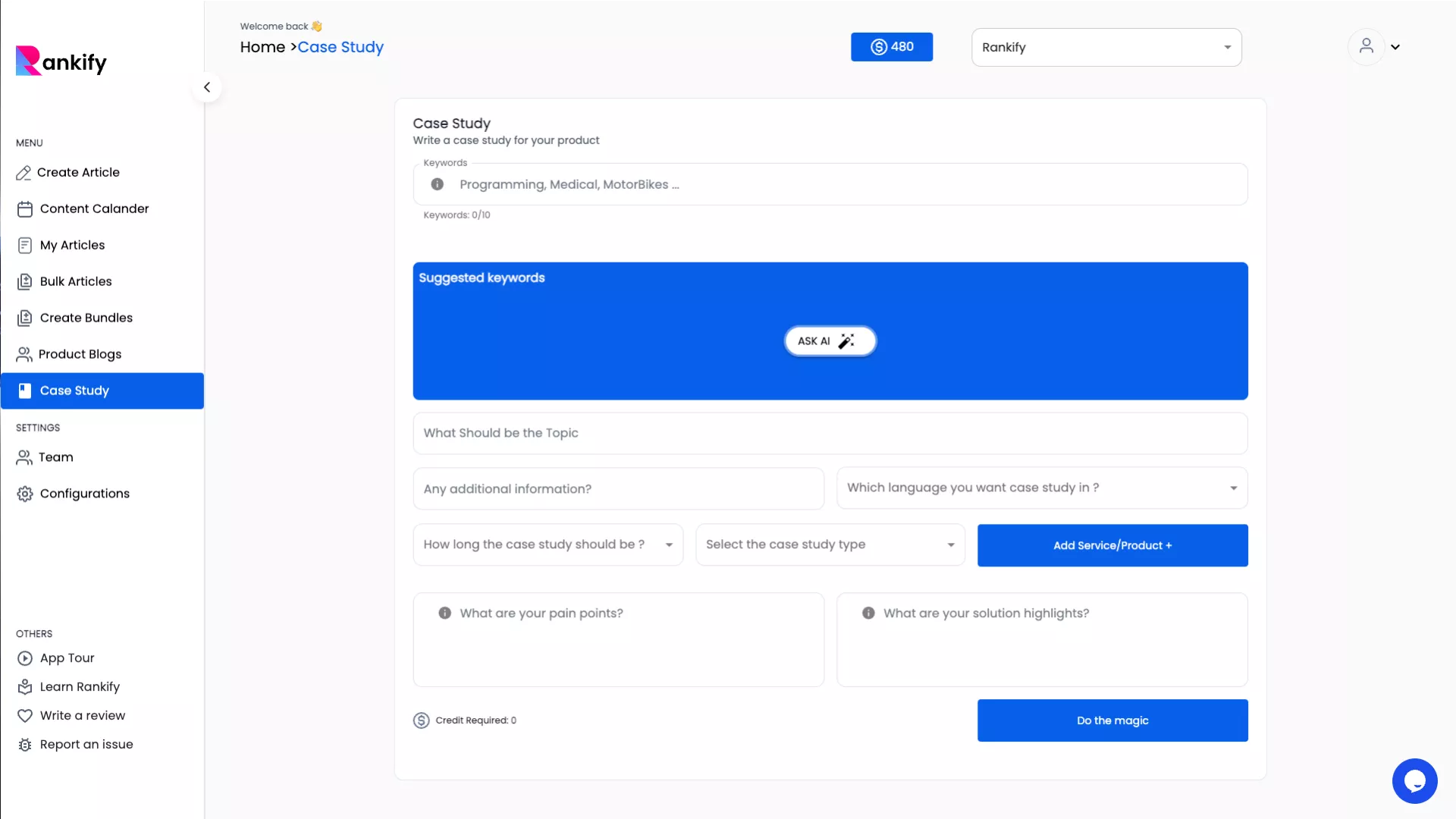Click the What Should be the Topic field

830,433
